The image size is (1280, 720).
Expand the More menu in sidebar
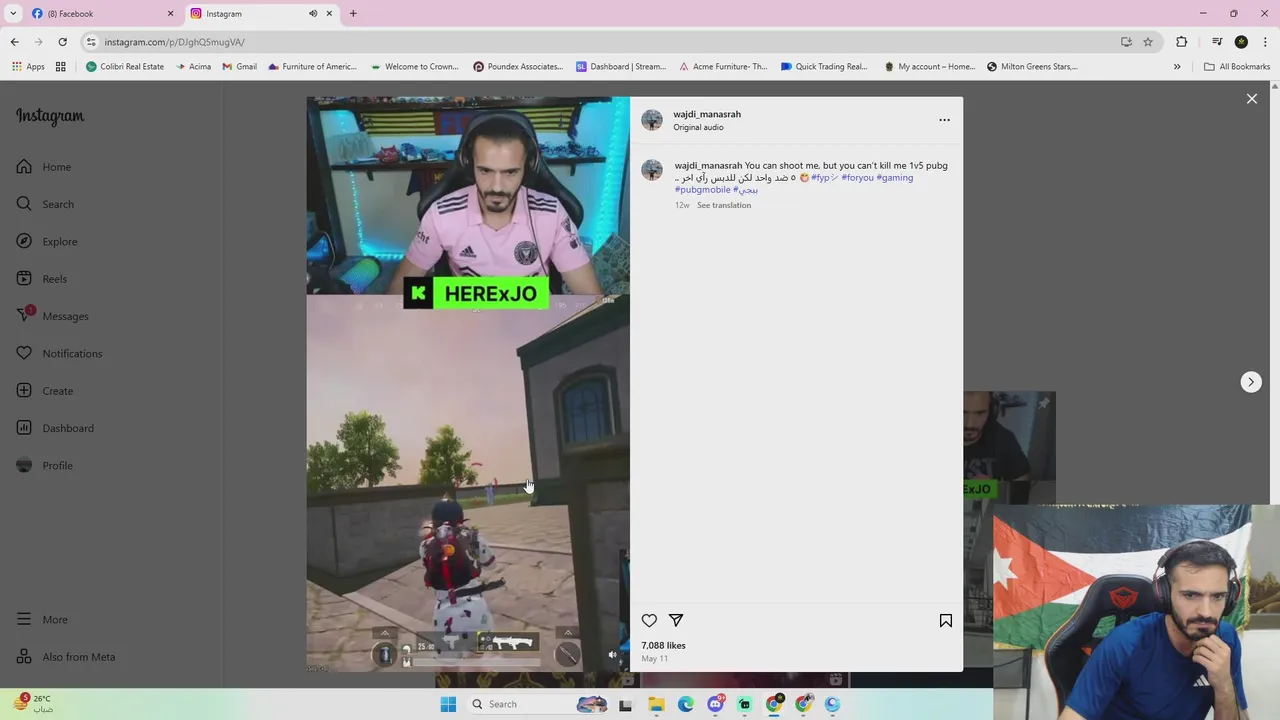tap(55, 620)
